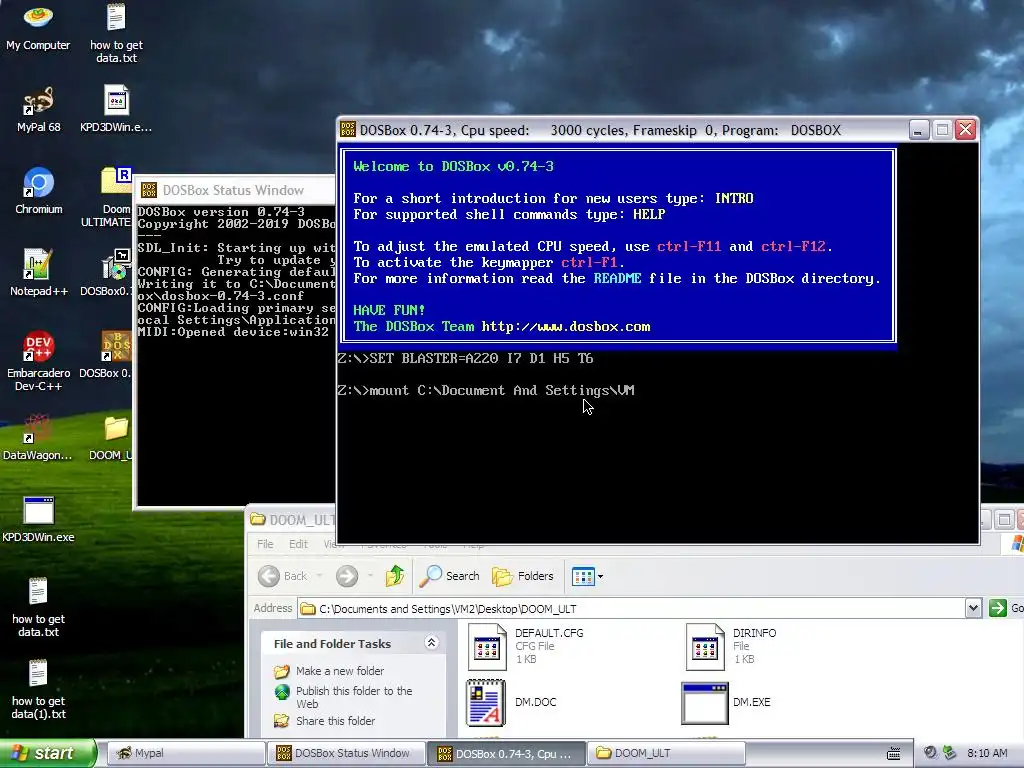1024x768 pixels.
Task: Select the DEFAULT.CFG file
Action: click(526, 647)
